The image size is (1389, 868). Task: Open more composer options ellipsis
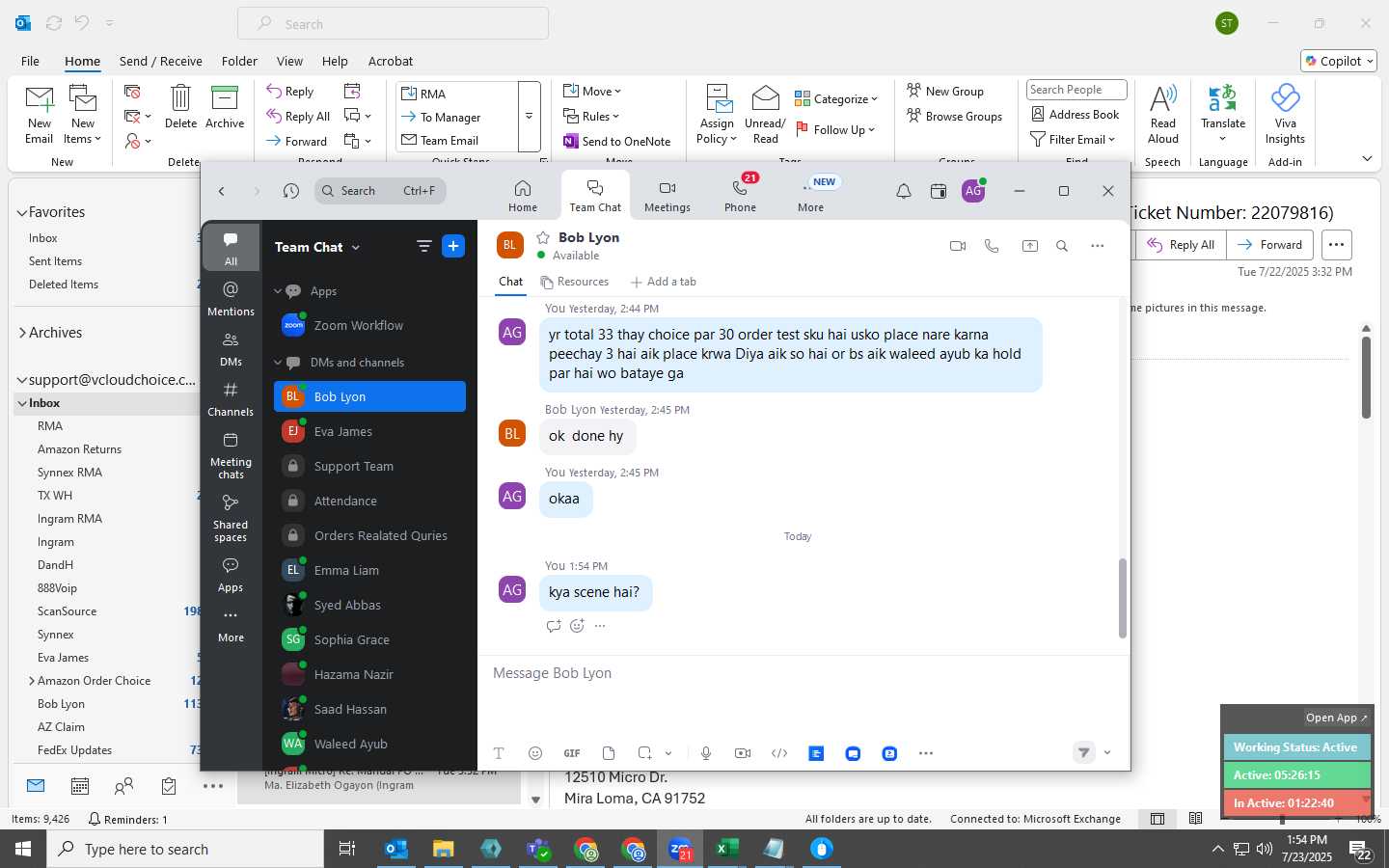click(926, 753)
